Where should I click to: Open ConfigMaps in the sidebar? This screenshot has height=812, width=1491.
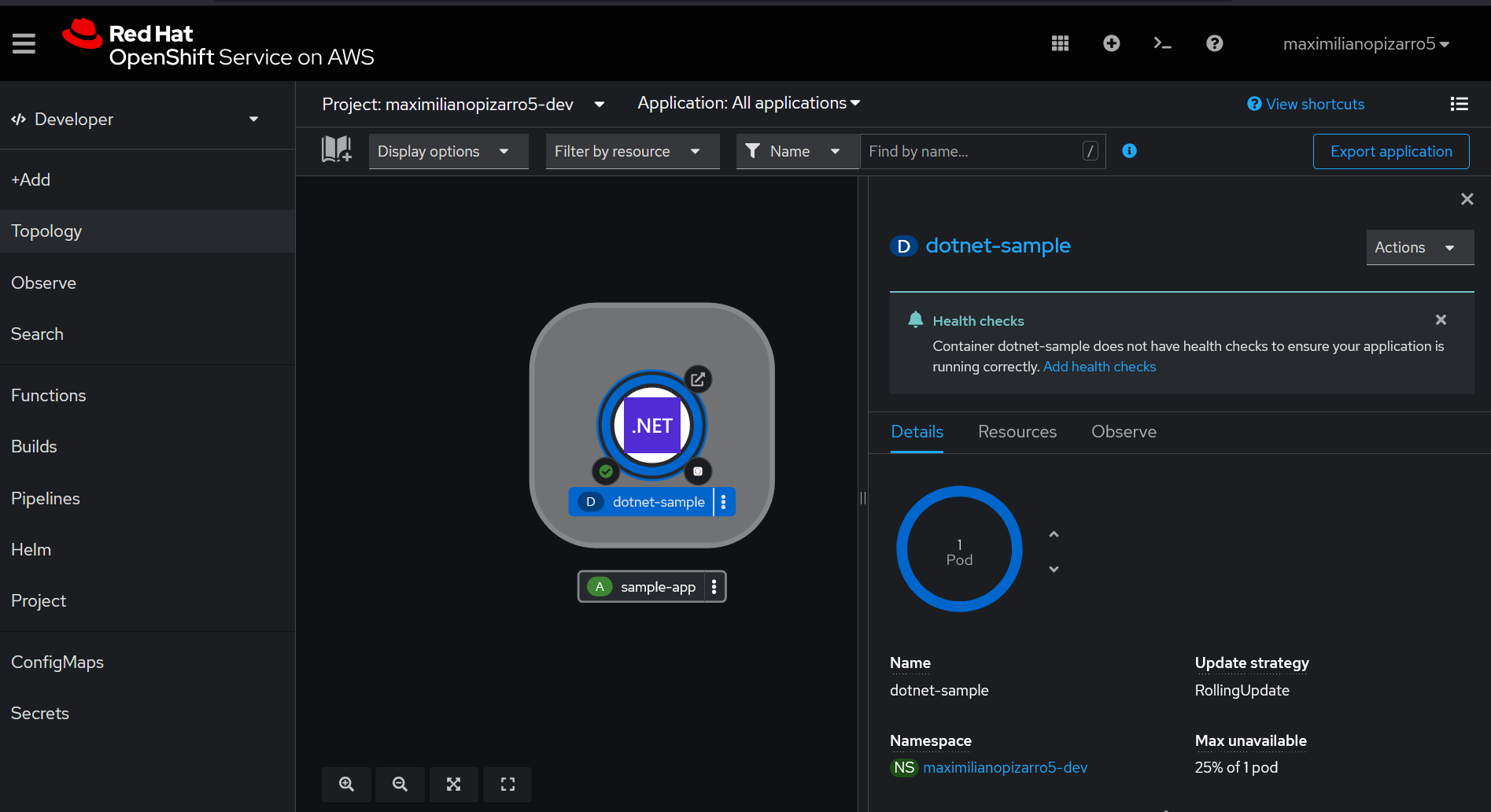coord(147,662)
